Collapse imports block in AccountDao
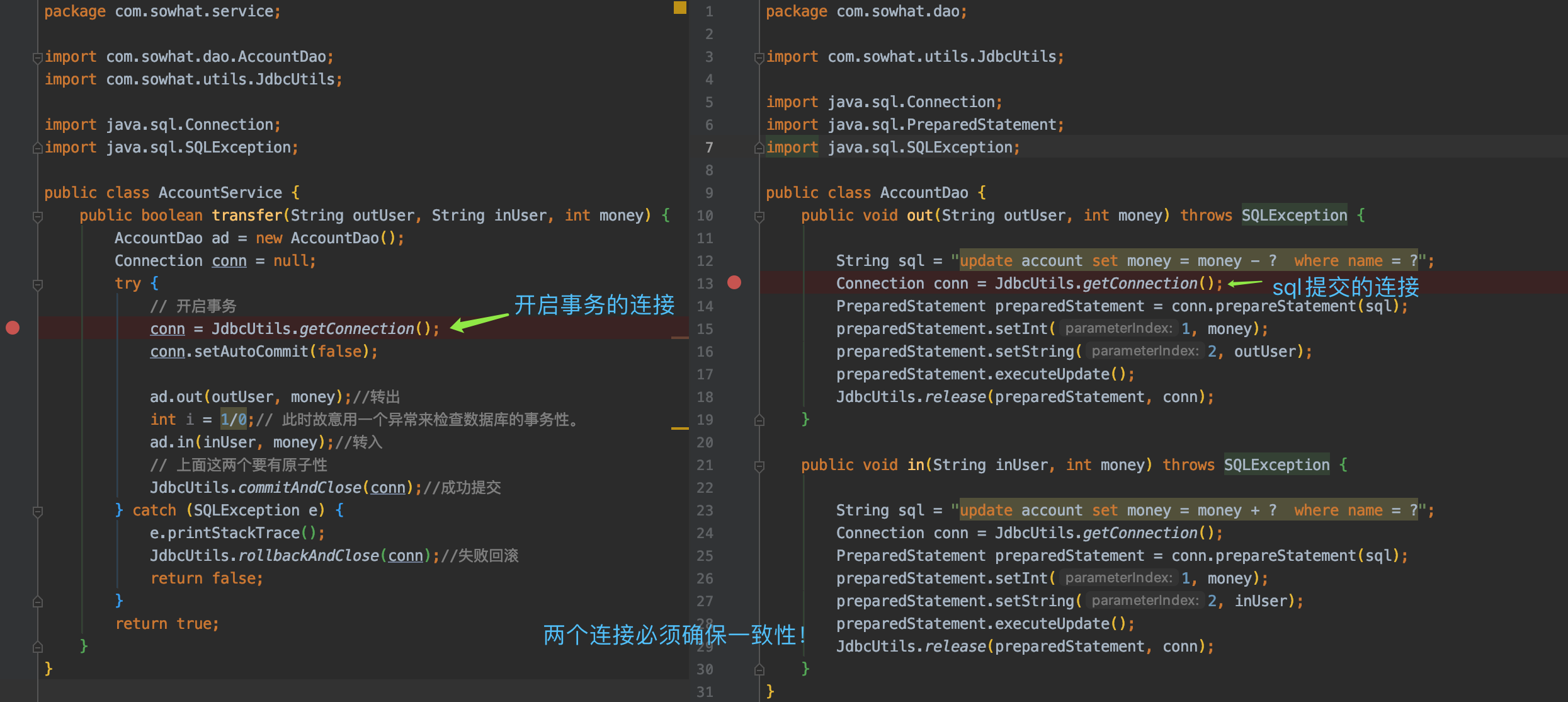Viewport: 1568px width, 702px height. pyautogui.click(x=759, y=57)
